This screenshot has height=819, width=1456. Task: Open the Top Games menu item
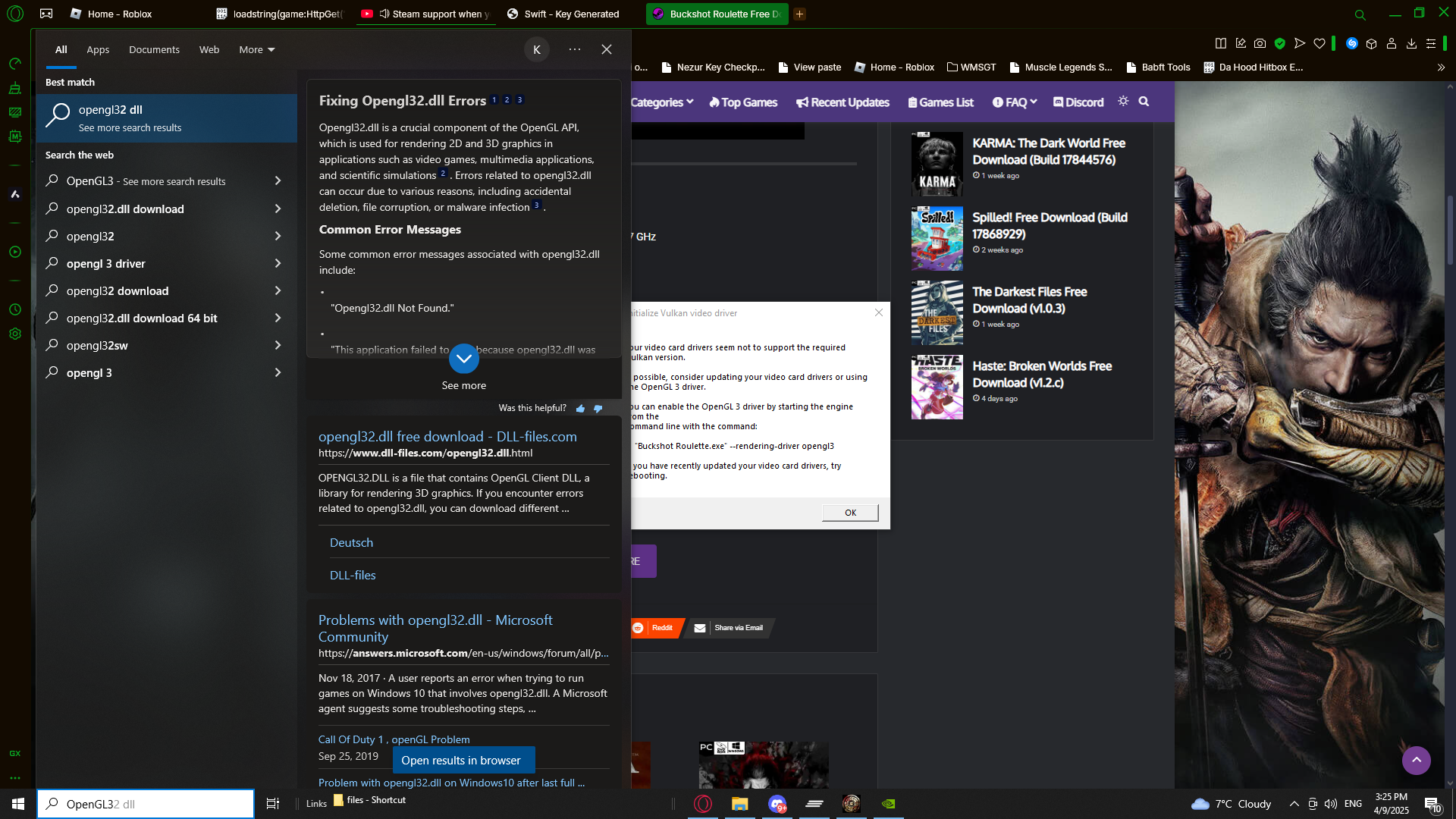click(743, 102)
